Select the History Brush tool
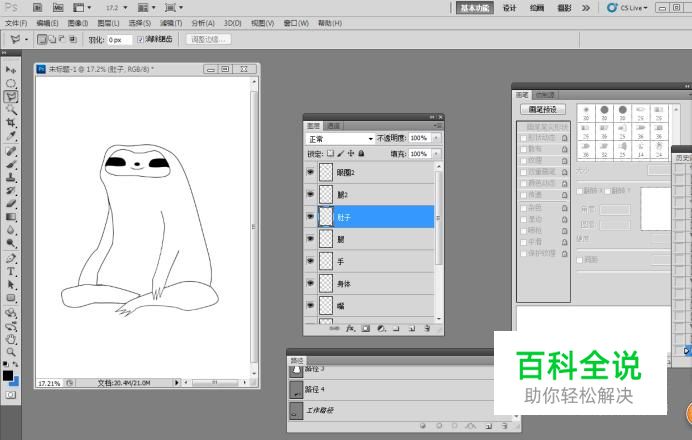The height and width of the screenshot is (440, 692). [x=11, y=191]
